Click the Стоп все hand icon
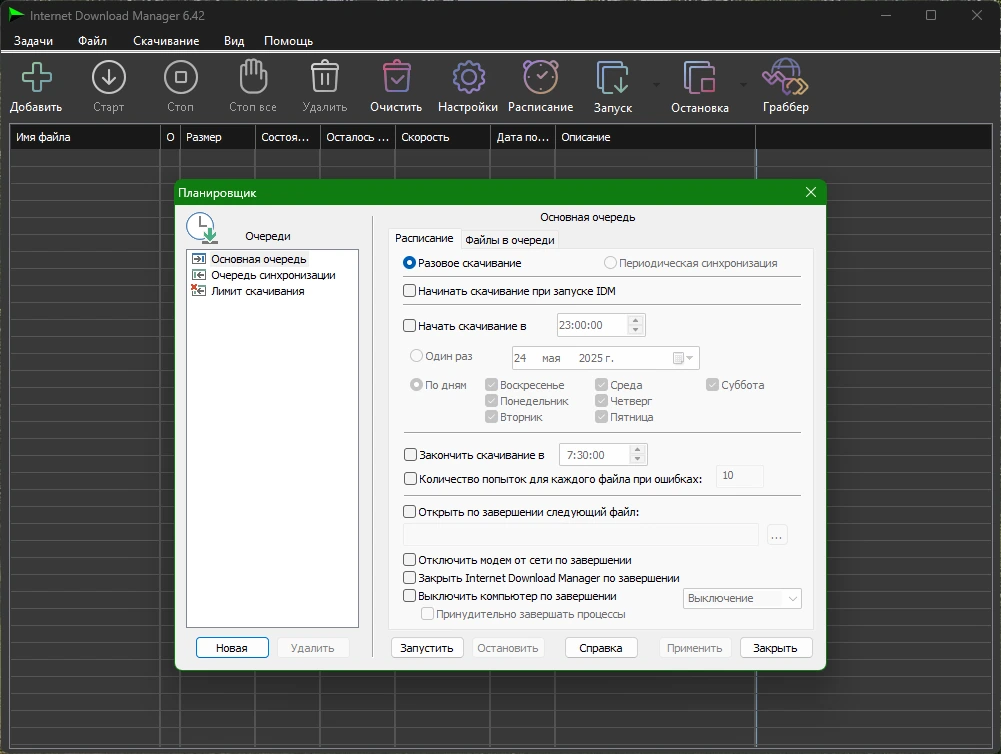Image resolution: width=1001 pixels, height=754 pixels. [x=253, y=77]
